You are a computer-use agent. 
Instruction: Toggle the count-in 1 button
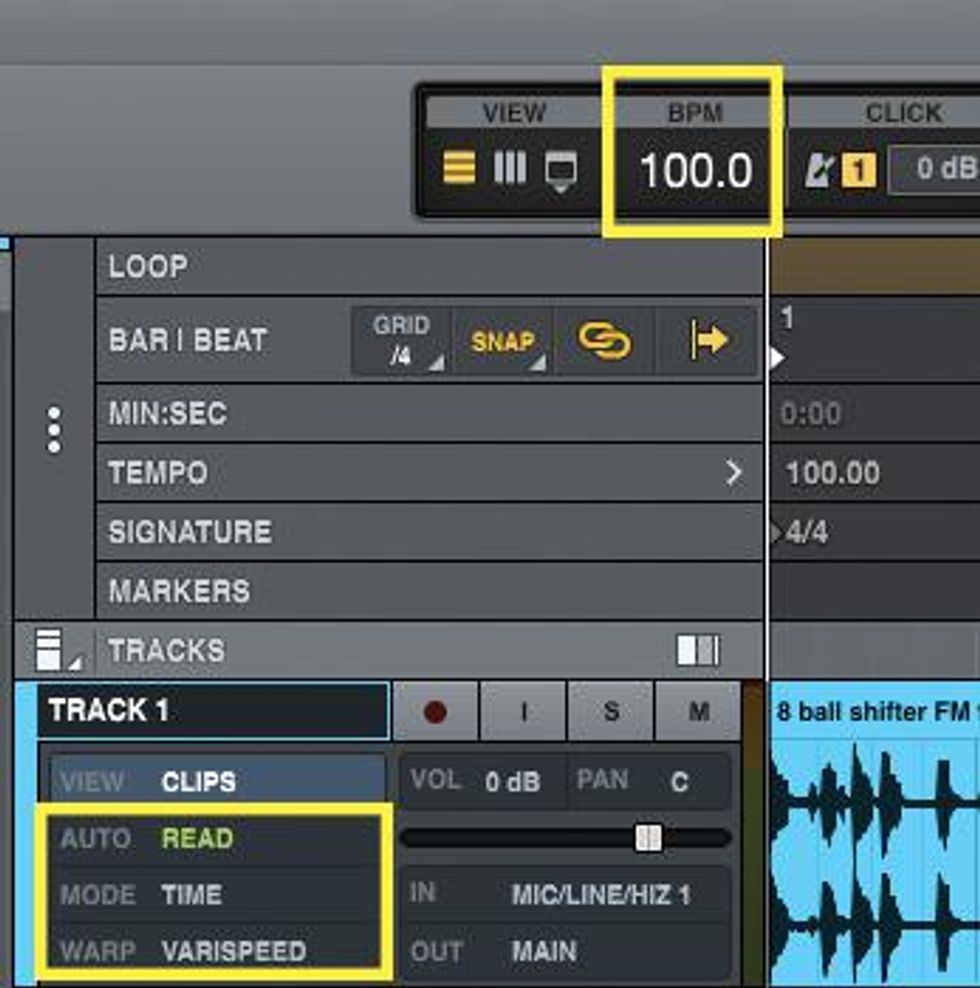click(858, 170)
